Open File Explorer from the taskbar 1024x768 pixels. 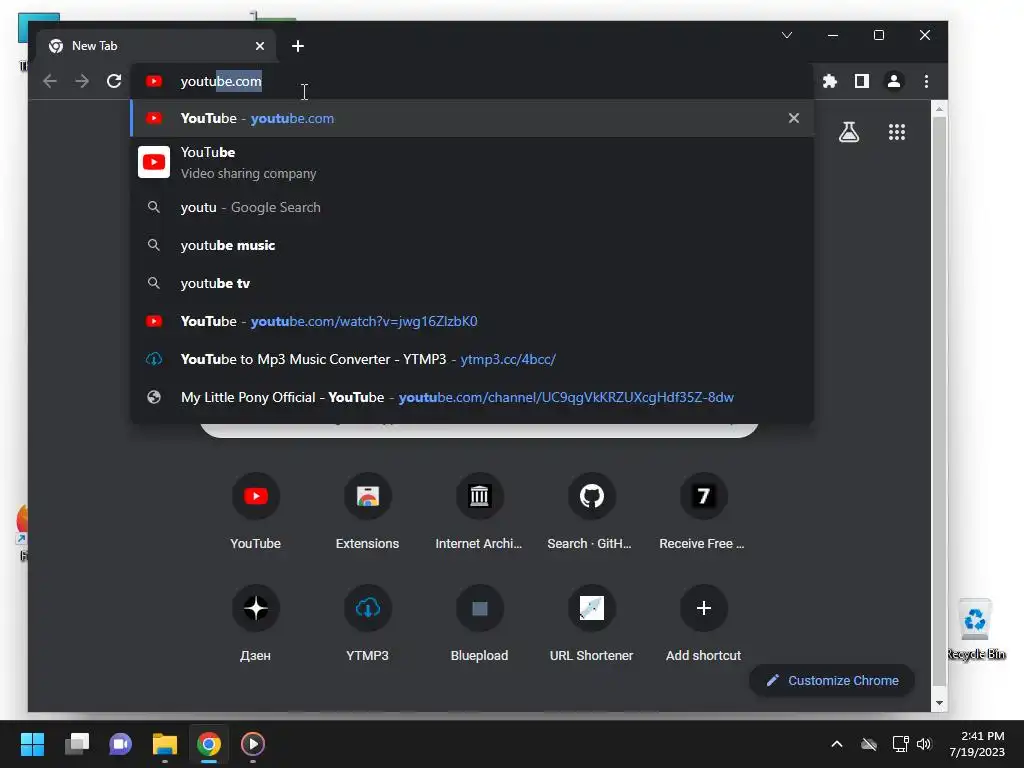tap(165, 744)
